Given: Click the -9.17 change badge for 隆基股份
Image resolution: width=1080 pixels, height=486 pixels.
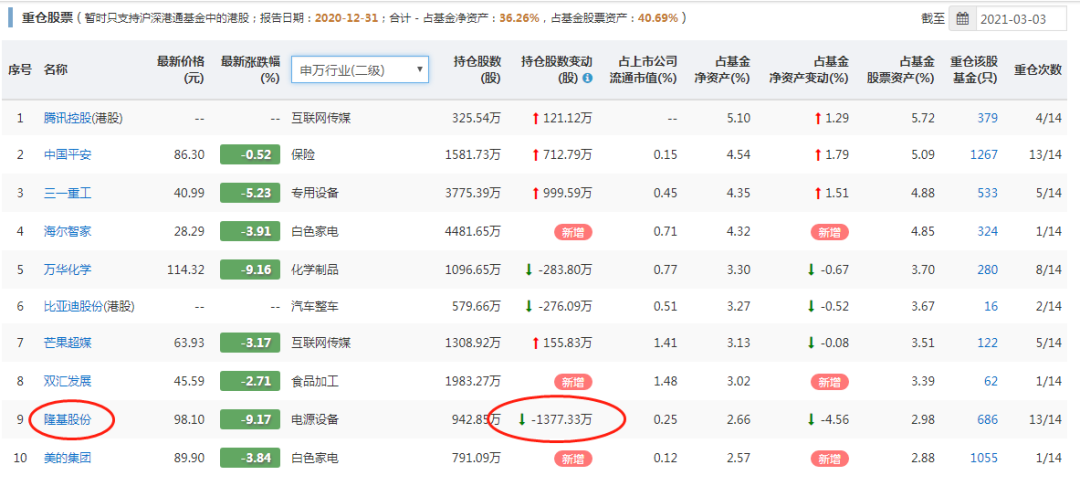Looking at the screenshot, I should (251, 419).
